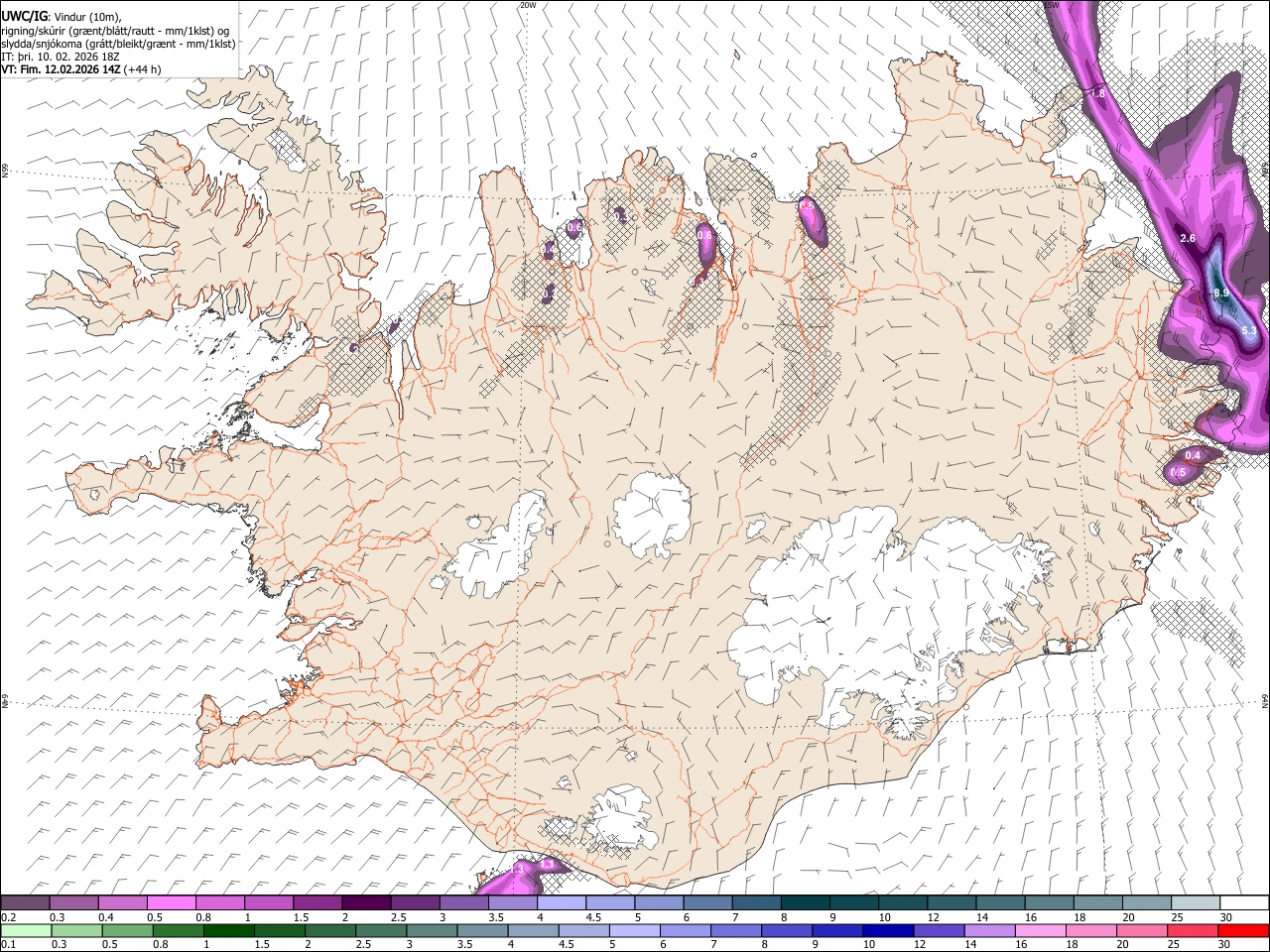
Task: Select the 4–4.5 pale lavender snow scale swatch
Action: point(562,903)
